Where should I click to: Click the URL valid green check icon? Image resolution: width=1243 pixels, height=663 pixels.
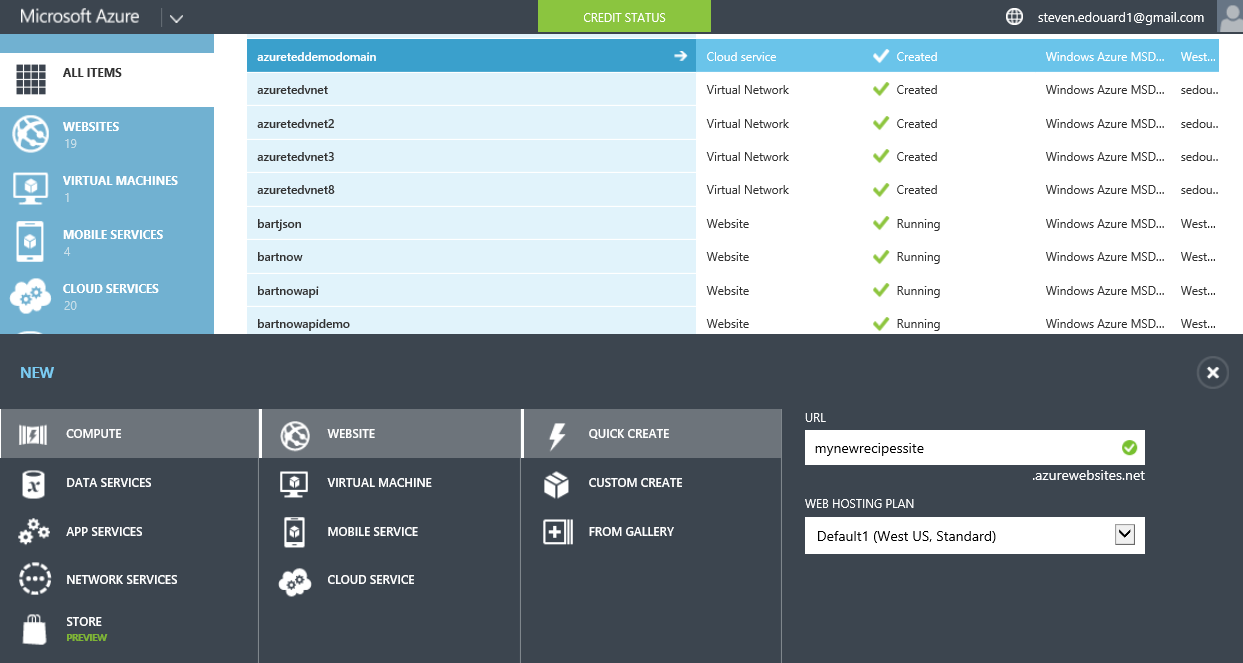point(1129,448)
